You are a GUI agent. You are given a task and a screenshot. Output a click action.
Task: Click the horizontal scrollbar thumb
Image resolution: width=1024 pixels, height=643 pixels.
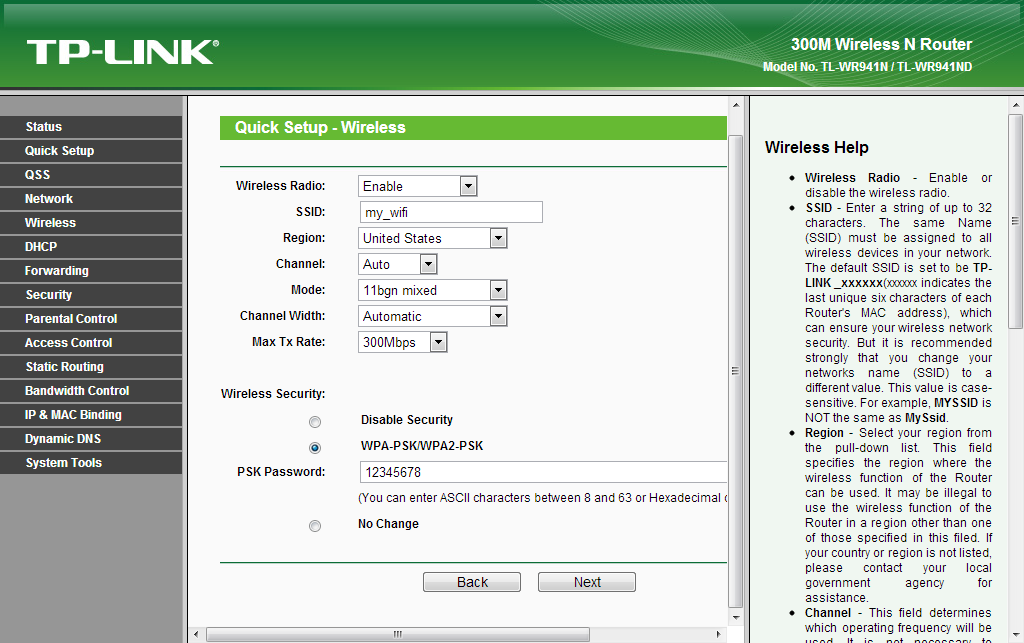tap(398, 635)
